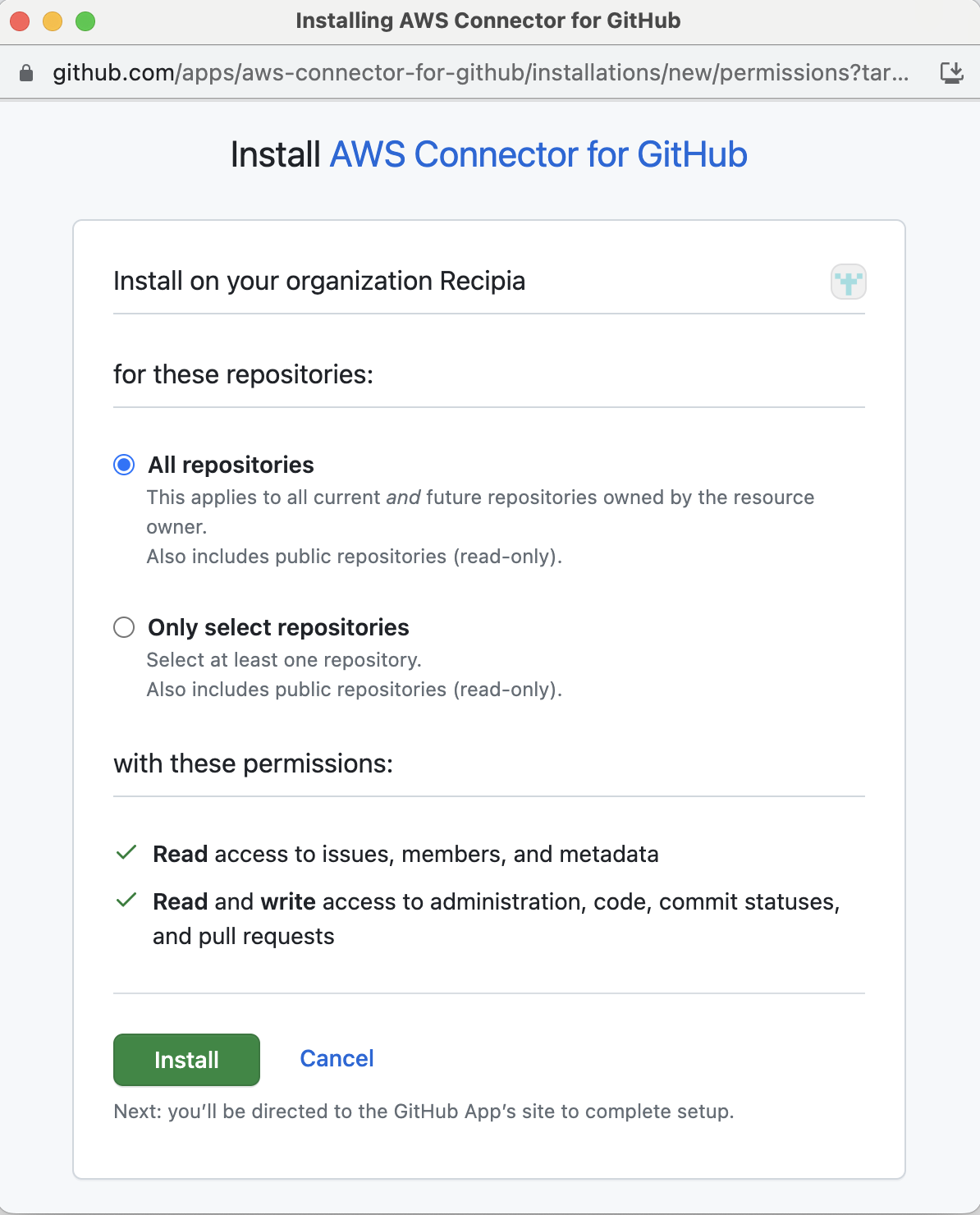Click the Select at least one repository text
Image resolution: width=980 pixels, height=1215 pixels.
[x=284, y=659]
